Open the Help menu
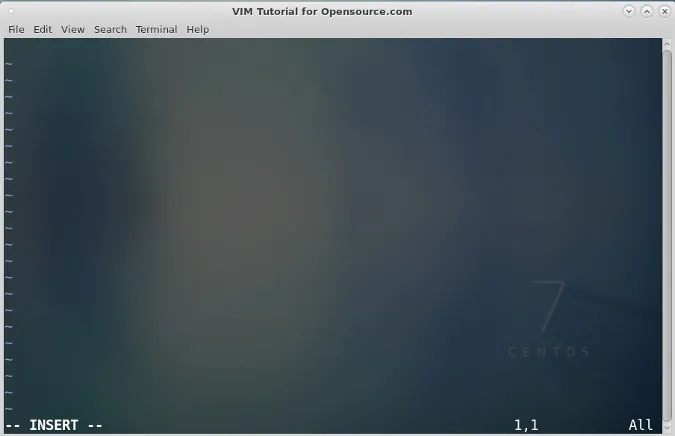Screen dimensions: 675x436 (198, 29)
